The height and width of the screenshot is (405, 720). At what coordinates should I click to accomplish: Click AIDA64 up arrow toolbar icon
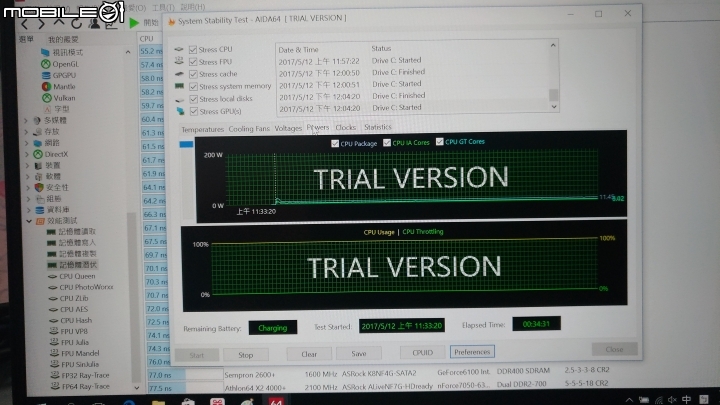tap(59, 23)
